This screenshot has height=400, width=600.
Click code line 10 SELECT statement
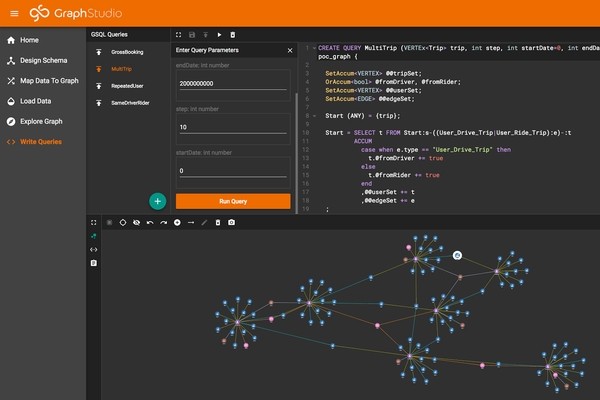click(x=448, y=133)
